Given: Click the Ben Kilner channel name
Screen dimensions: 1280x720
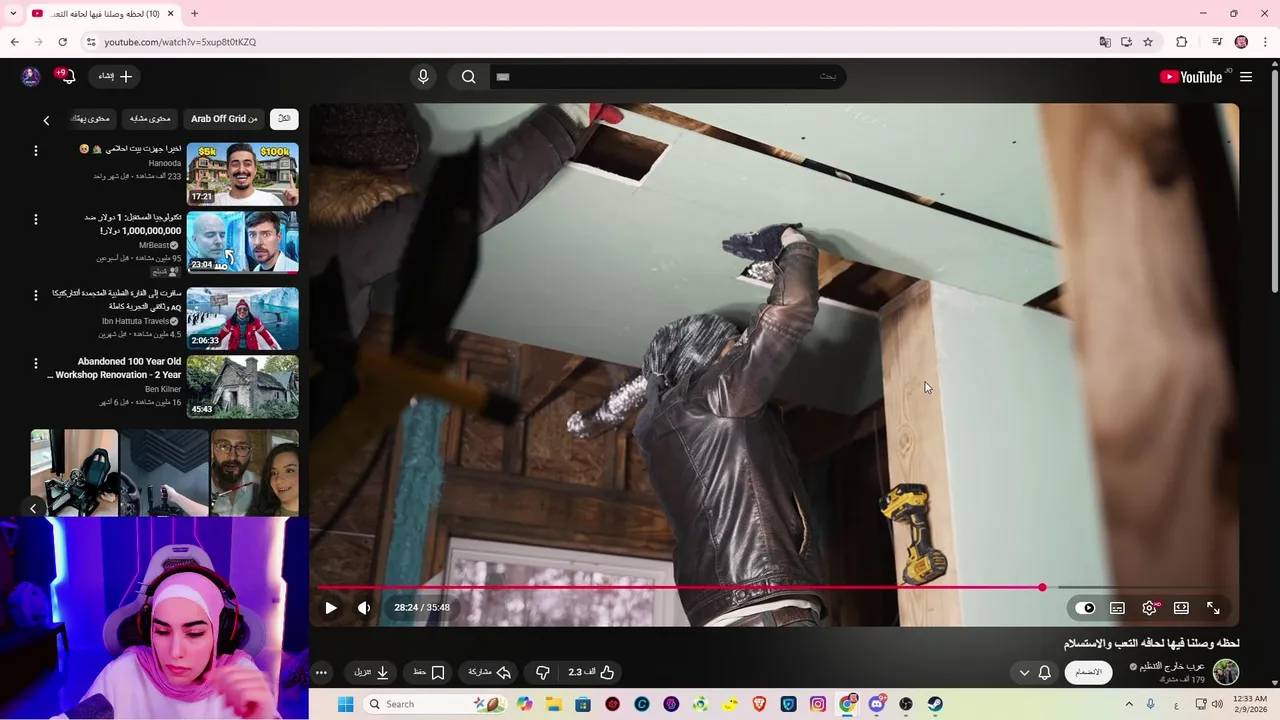Looking at the screenshot, I should pyautogui.click(x=163, y=389).
